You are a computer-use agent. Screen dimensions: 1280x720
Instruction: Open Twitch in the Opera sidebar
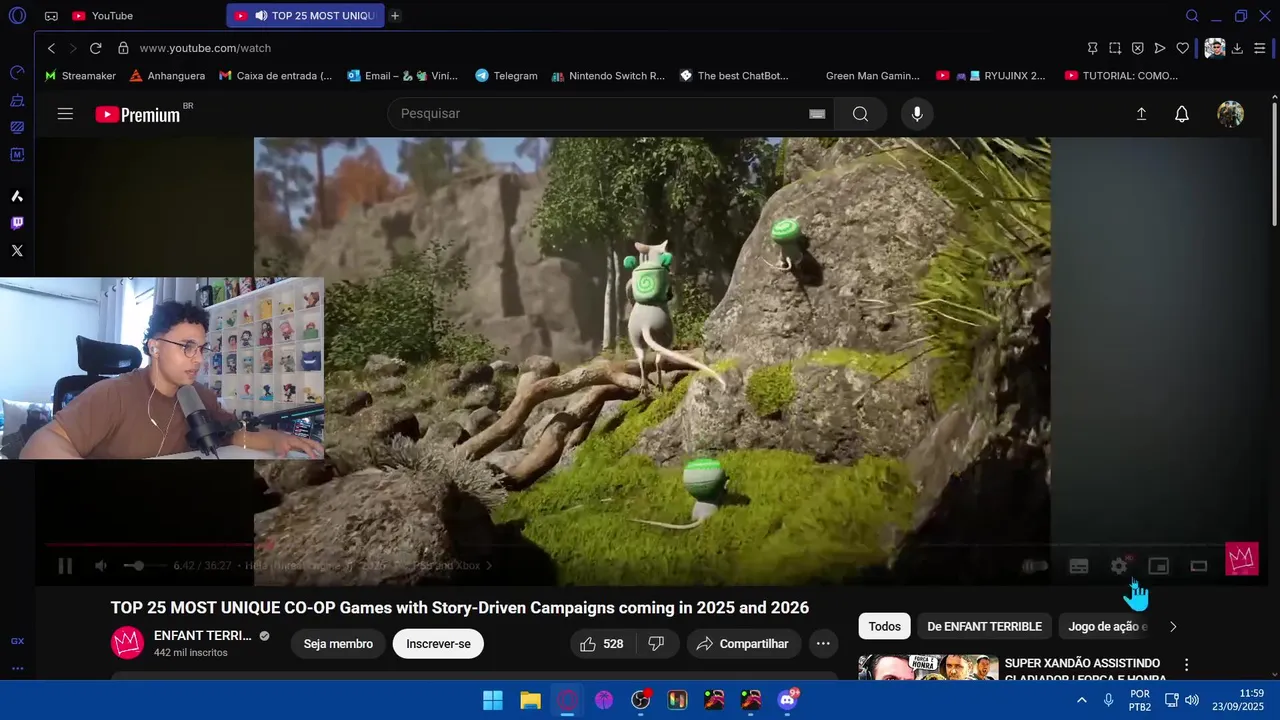pyautogui.click(x=17, y=223)
